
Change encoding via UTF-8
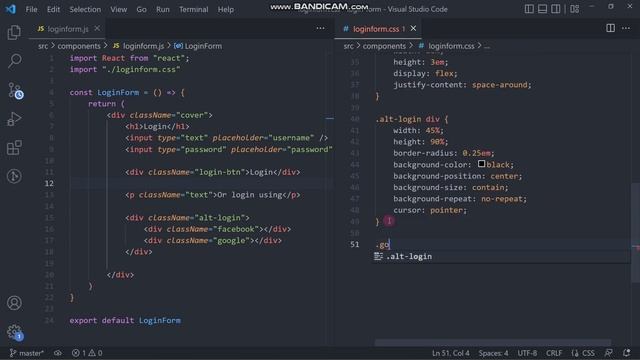pos(527,353)
